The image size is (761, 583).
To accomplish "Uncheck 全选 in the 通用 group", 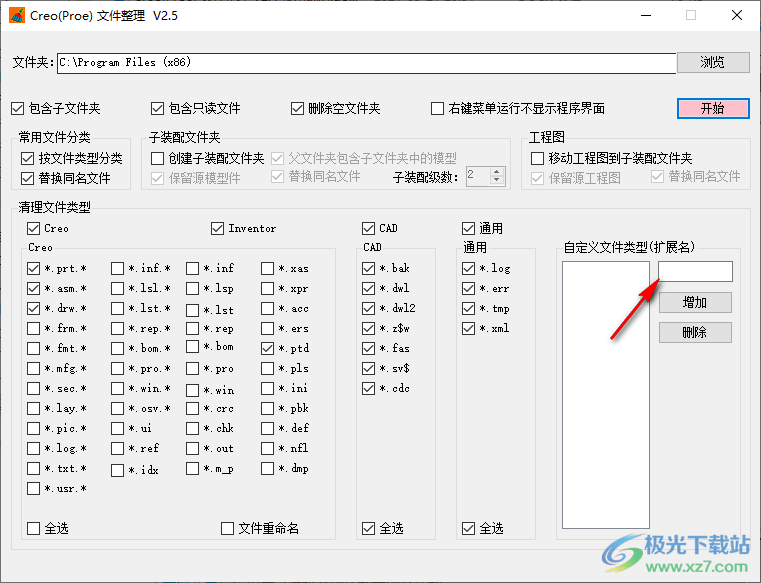I will [x=468, y=528].
